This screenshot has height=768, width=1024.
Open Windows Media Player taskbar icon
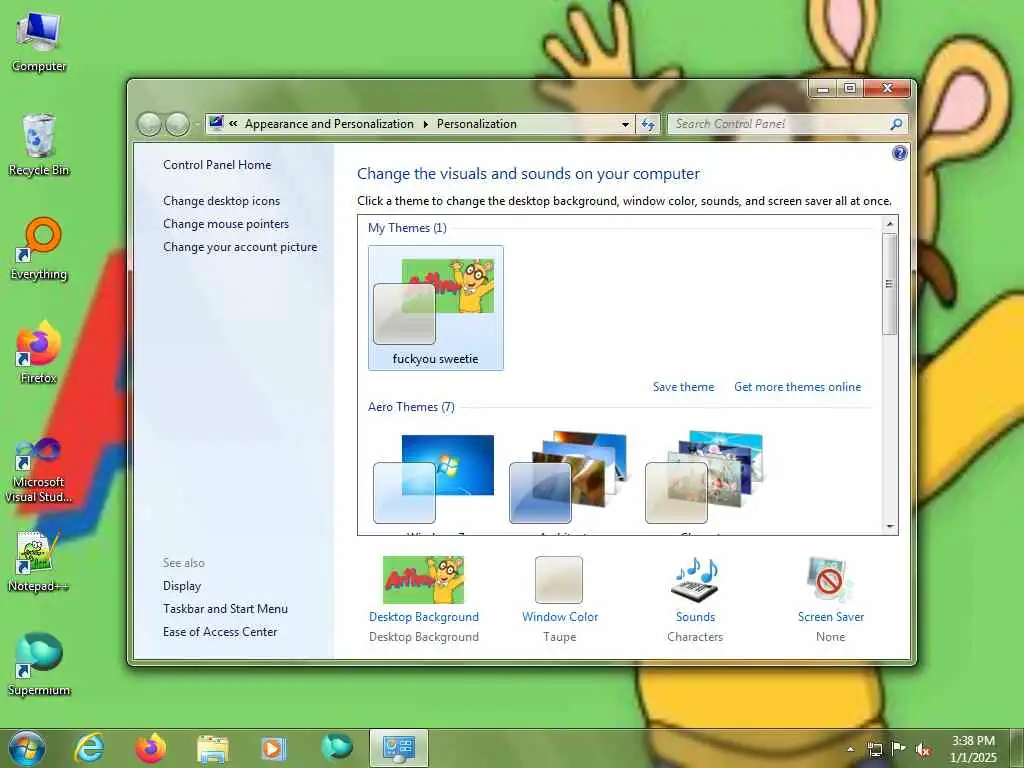click(274, 748)
